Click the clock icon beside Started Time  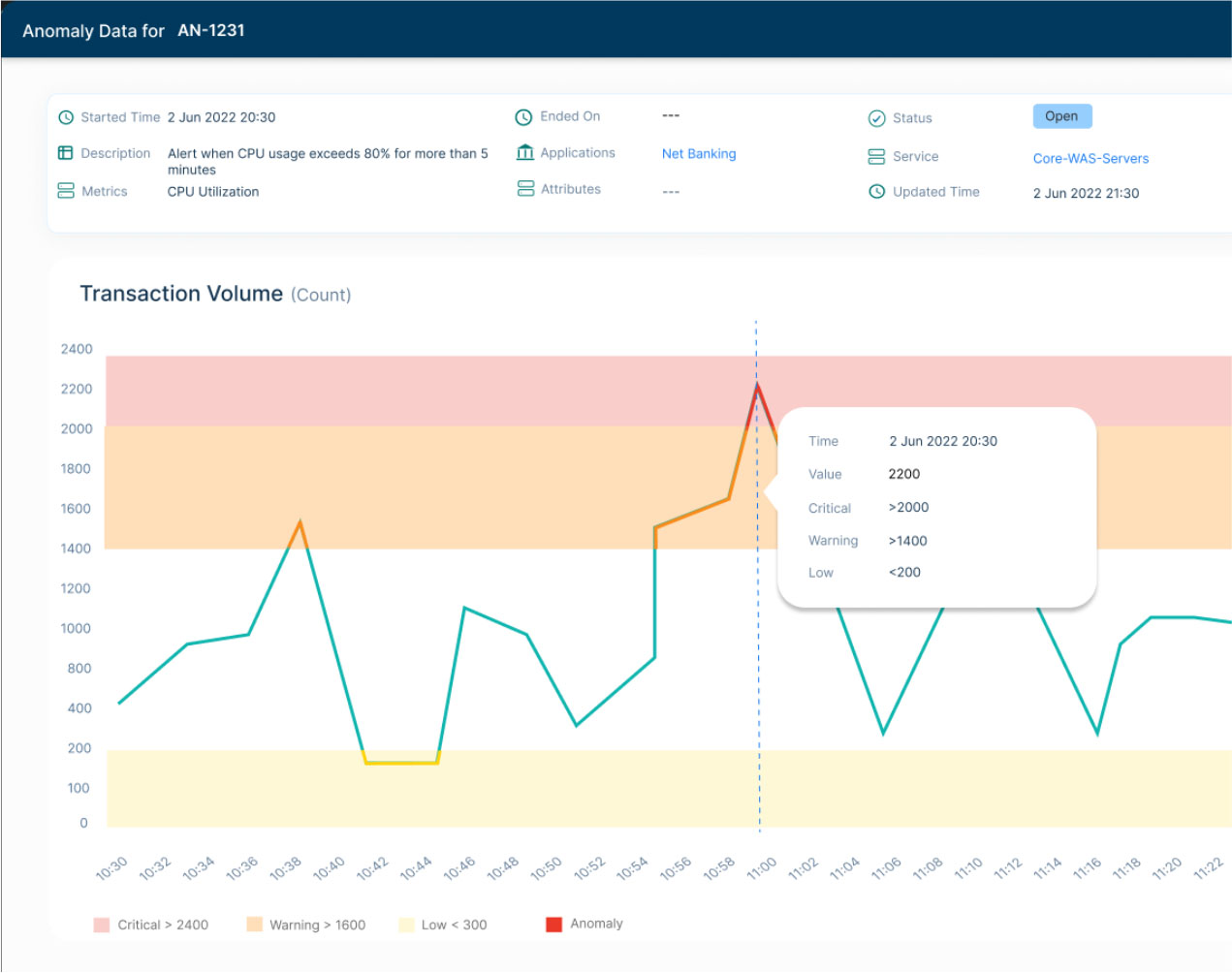[x=66, y=117]
